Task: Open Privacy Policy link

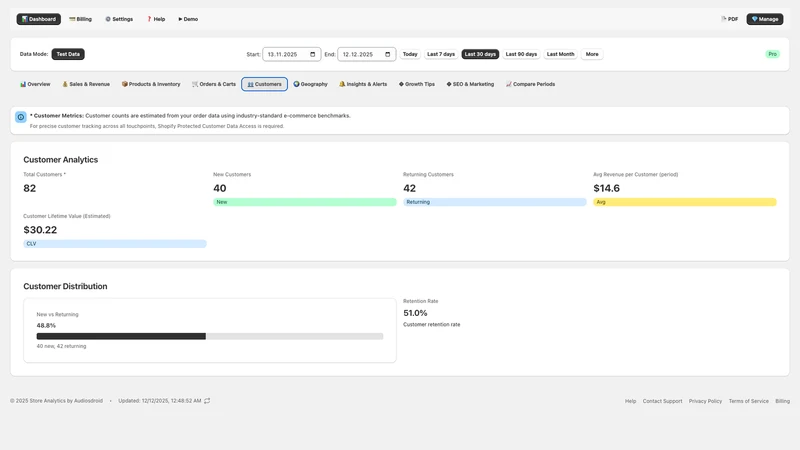Action: click(x=705, y=401)
